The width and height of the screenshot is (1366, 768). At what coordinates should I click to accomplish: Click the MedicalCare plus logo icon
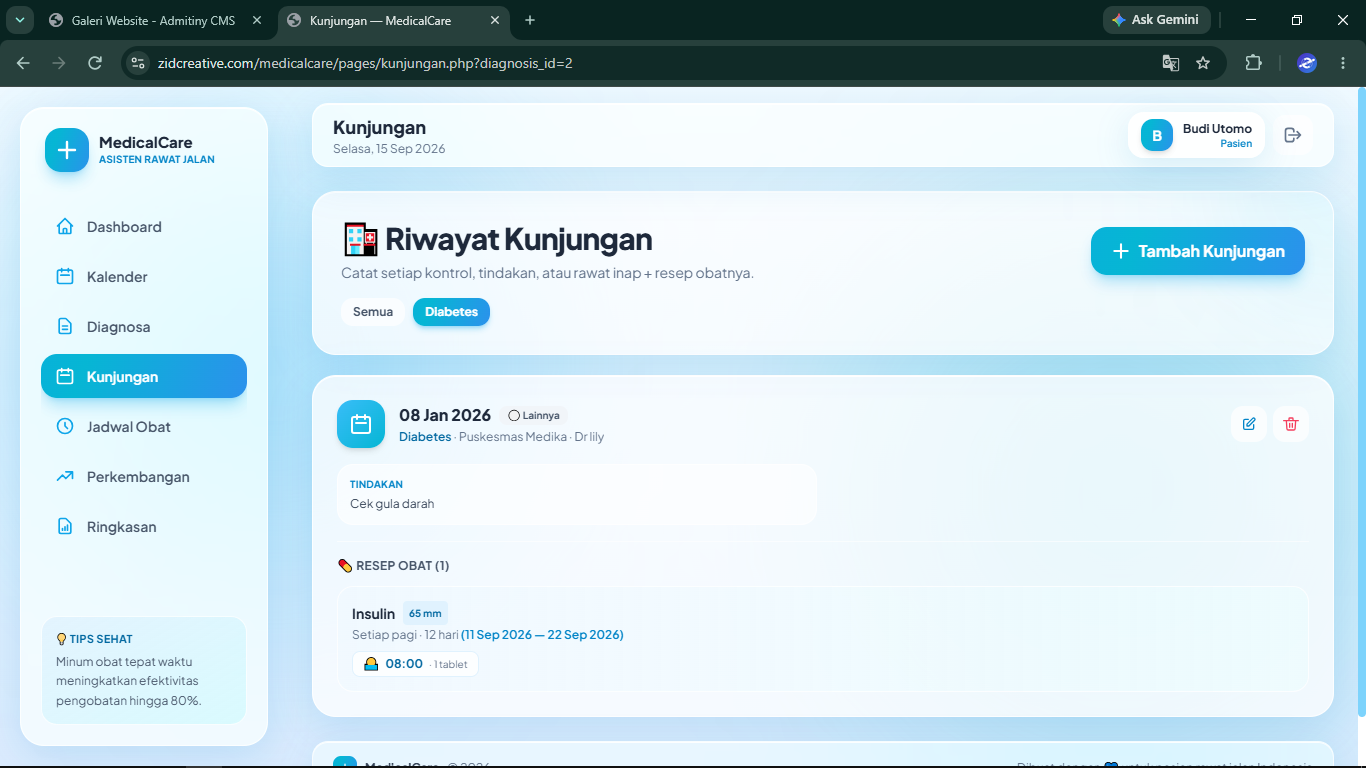point(67,150)
